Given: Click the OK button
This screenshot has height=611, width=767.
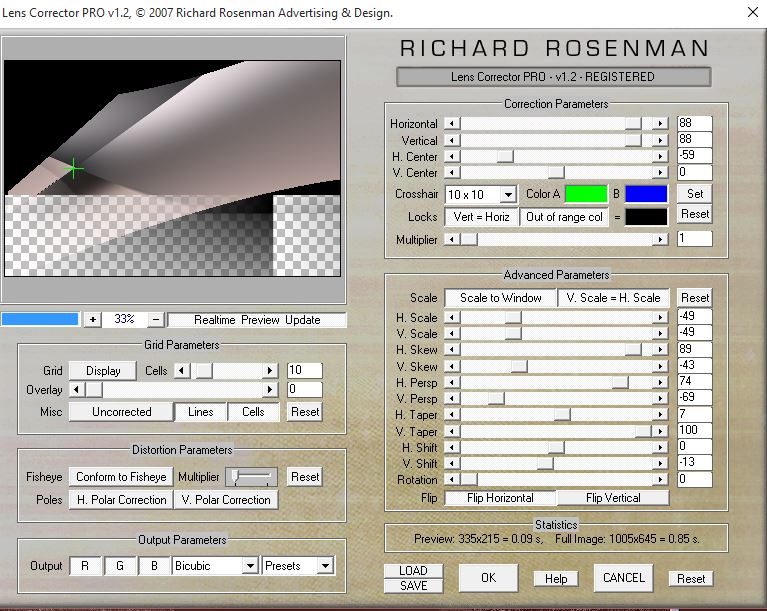Looking at the screenshot, I should 488,578.
